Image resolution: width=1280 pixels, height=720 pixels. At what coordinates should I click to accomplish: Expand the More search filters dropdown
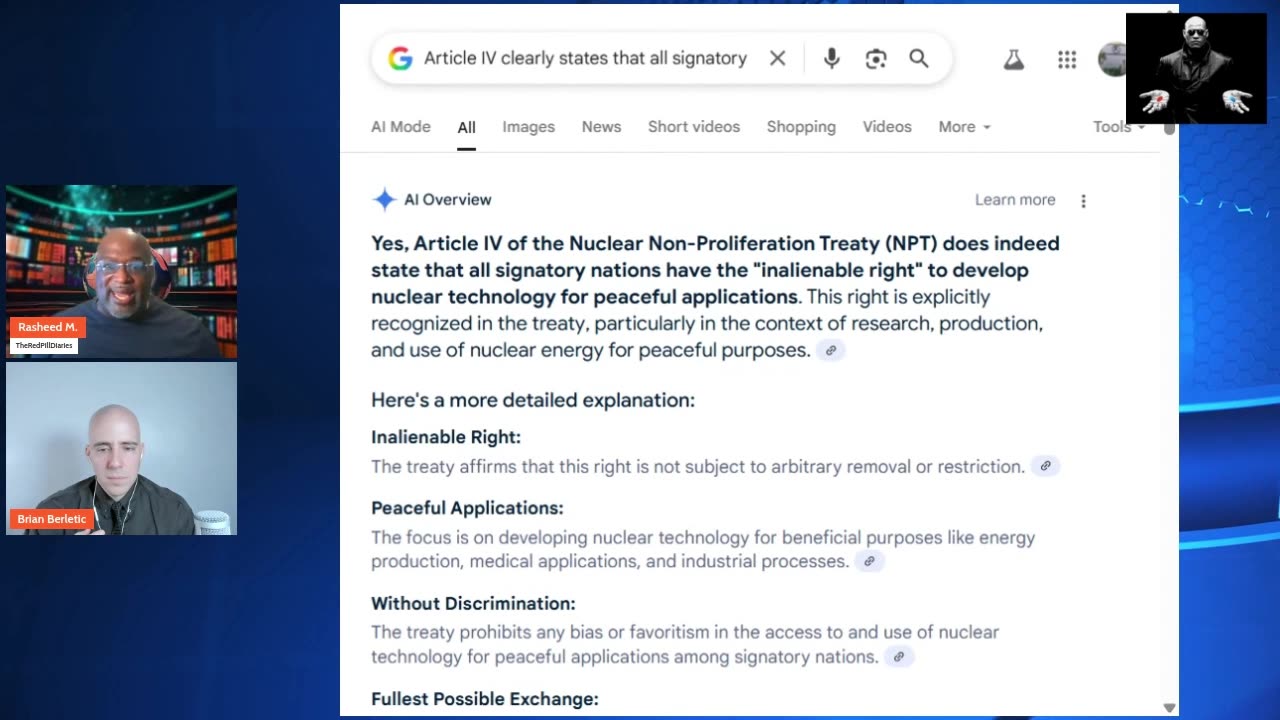tap(964, 127)
